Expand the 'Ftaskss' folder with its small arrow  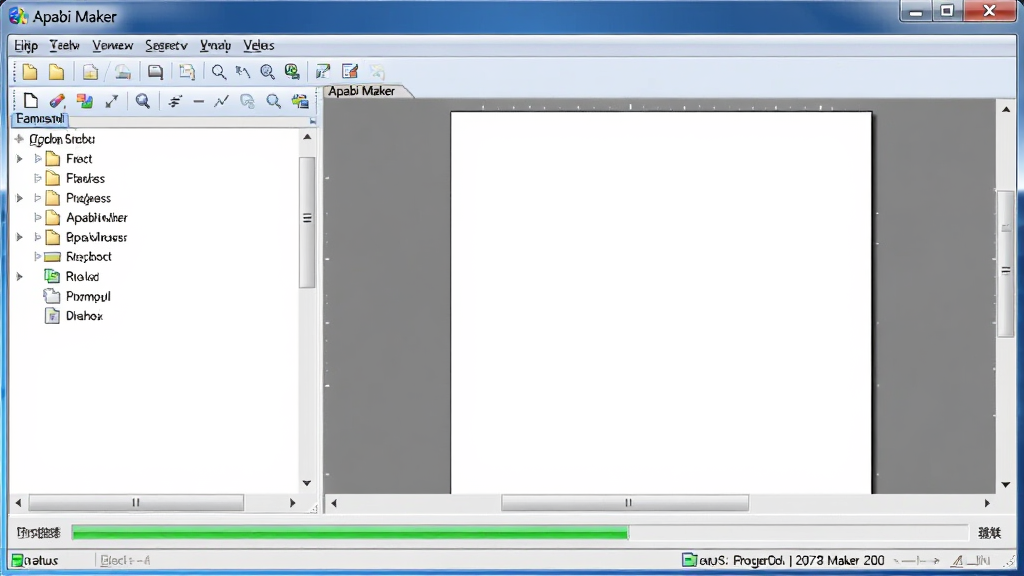[38, 178]
